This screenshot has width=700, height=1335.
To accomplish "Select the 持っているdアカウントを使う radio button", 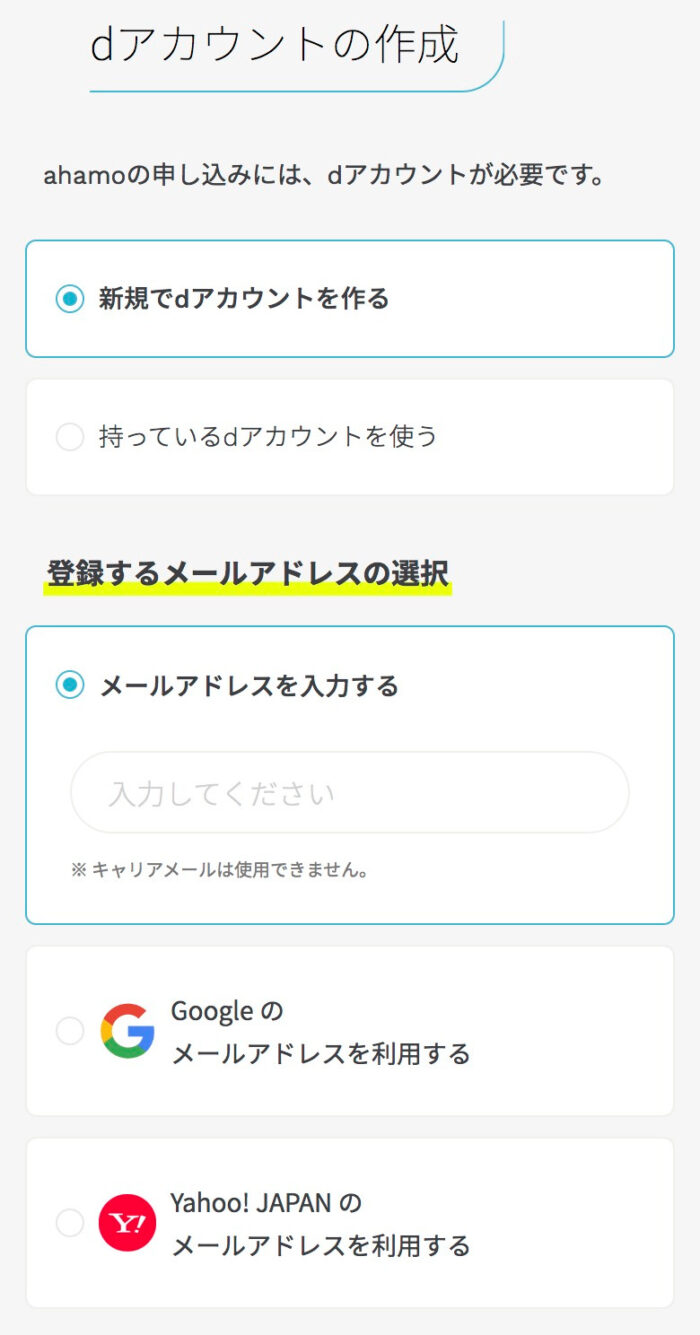I will point(70,437).
